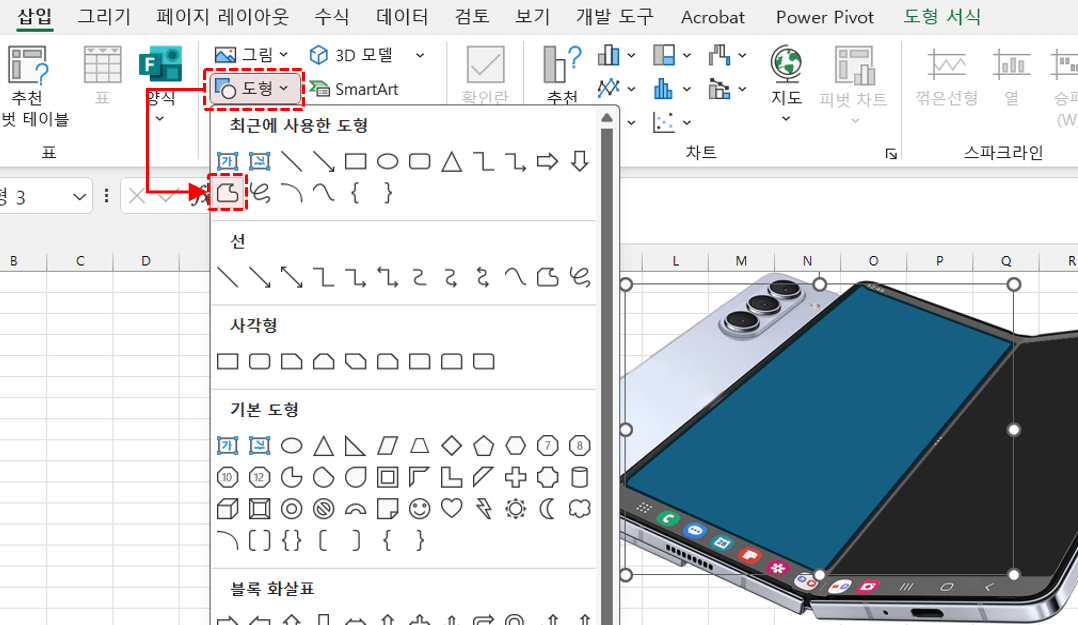The width and height of the screenshot is (1078, 625).
Task: Open the 도형 서식 tab
Action: [x=942, y=17]
